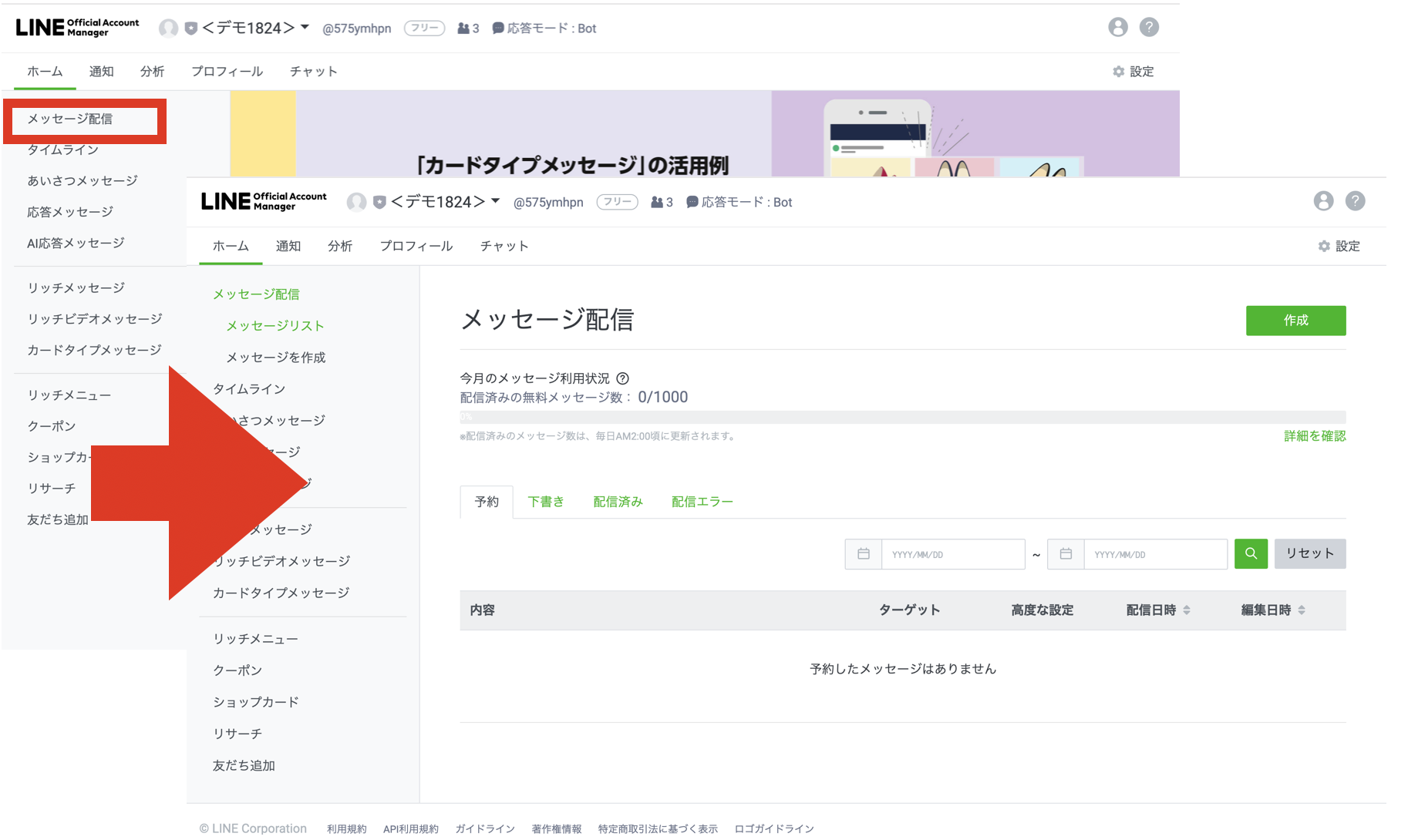Click the カードタイプメッセージ の活用例 banner
Viewport: 1408px width, 840px height.
[x=705, y=133]
